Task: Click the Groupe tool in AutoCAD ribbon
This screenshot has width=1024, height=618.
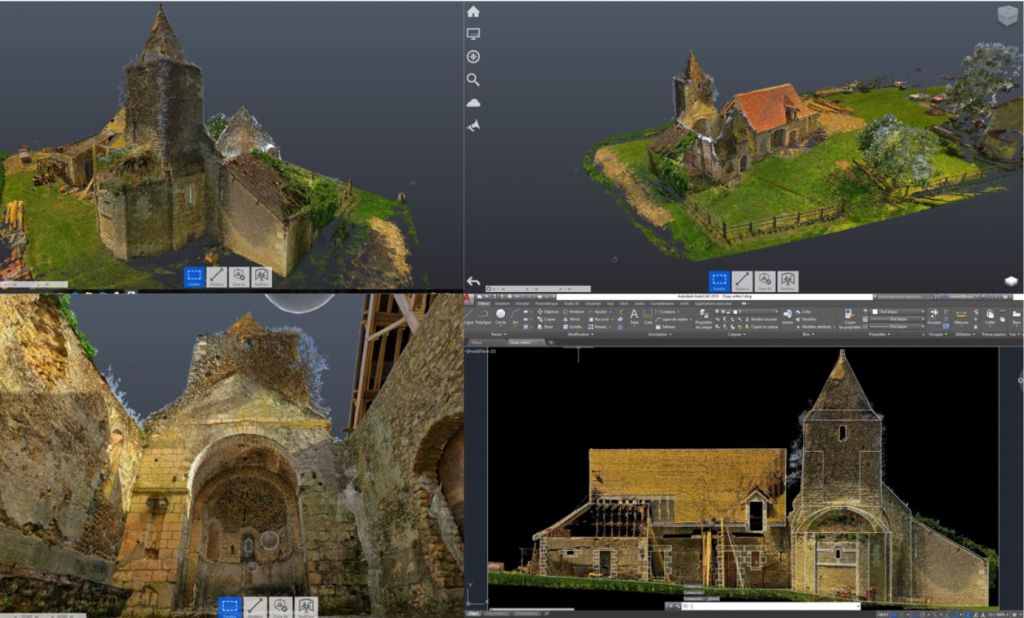Action: tap(935, 316)
